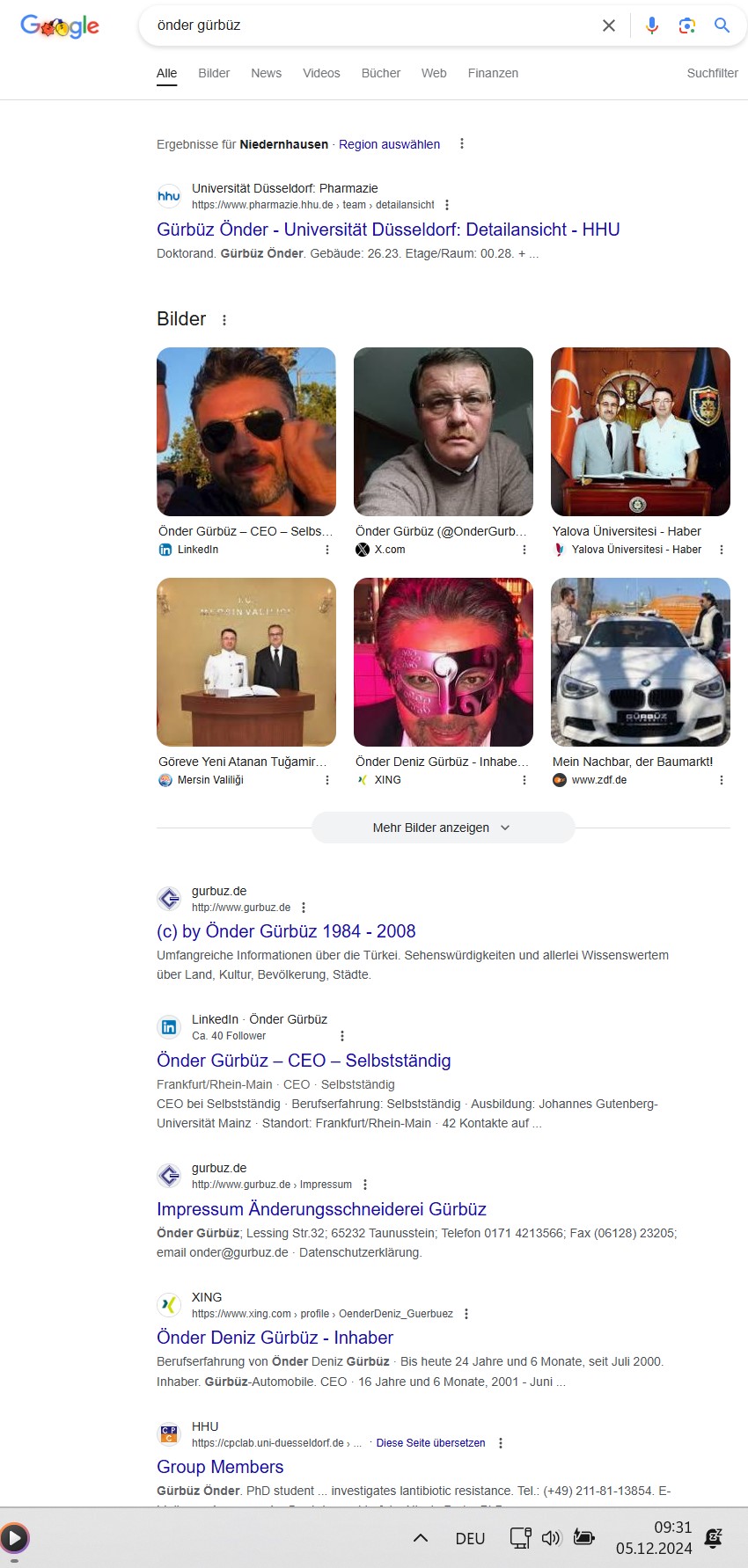The height and width of the screenshot is (1568, 748).
Task: Expand Mehr Bilder anzeigen
Action: click(x=443, y=828)
